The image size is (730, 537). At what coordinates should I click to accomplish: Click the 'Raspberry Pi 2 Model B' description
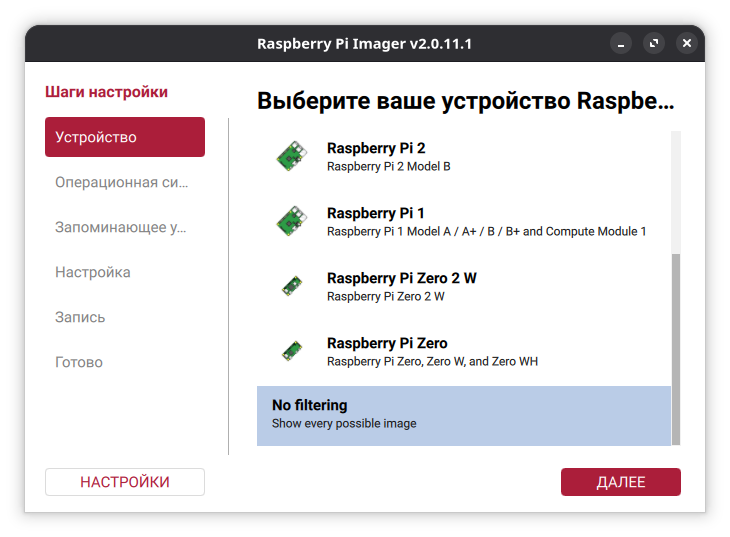click(389, 167)
